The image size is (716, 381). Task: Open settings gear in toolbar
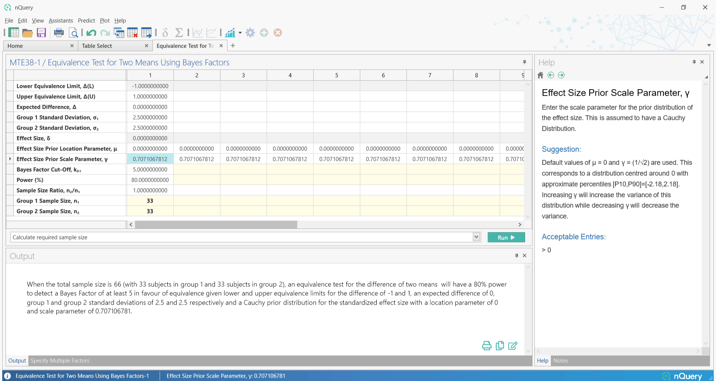tap(250, 32)
